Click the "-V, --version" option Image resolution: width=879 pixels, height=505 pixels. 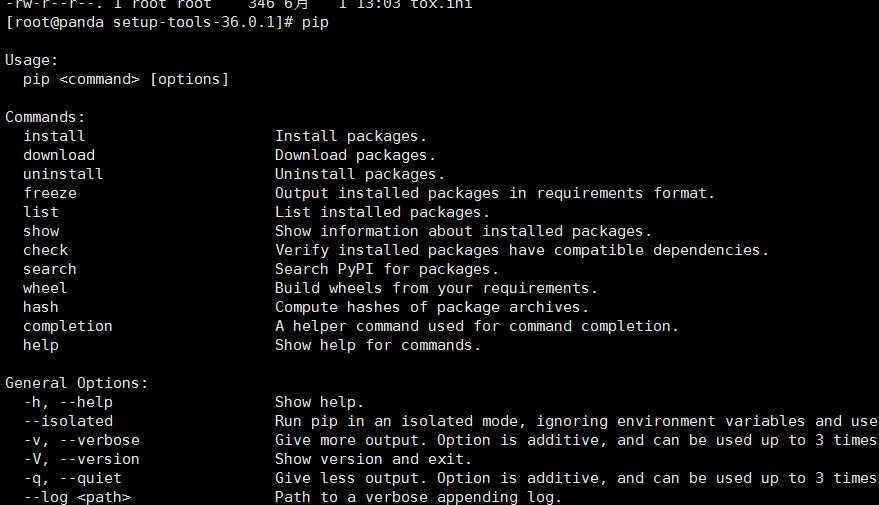[81, 459]
